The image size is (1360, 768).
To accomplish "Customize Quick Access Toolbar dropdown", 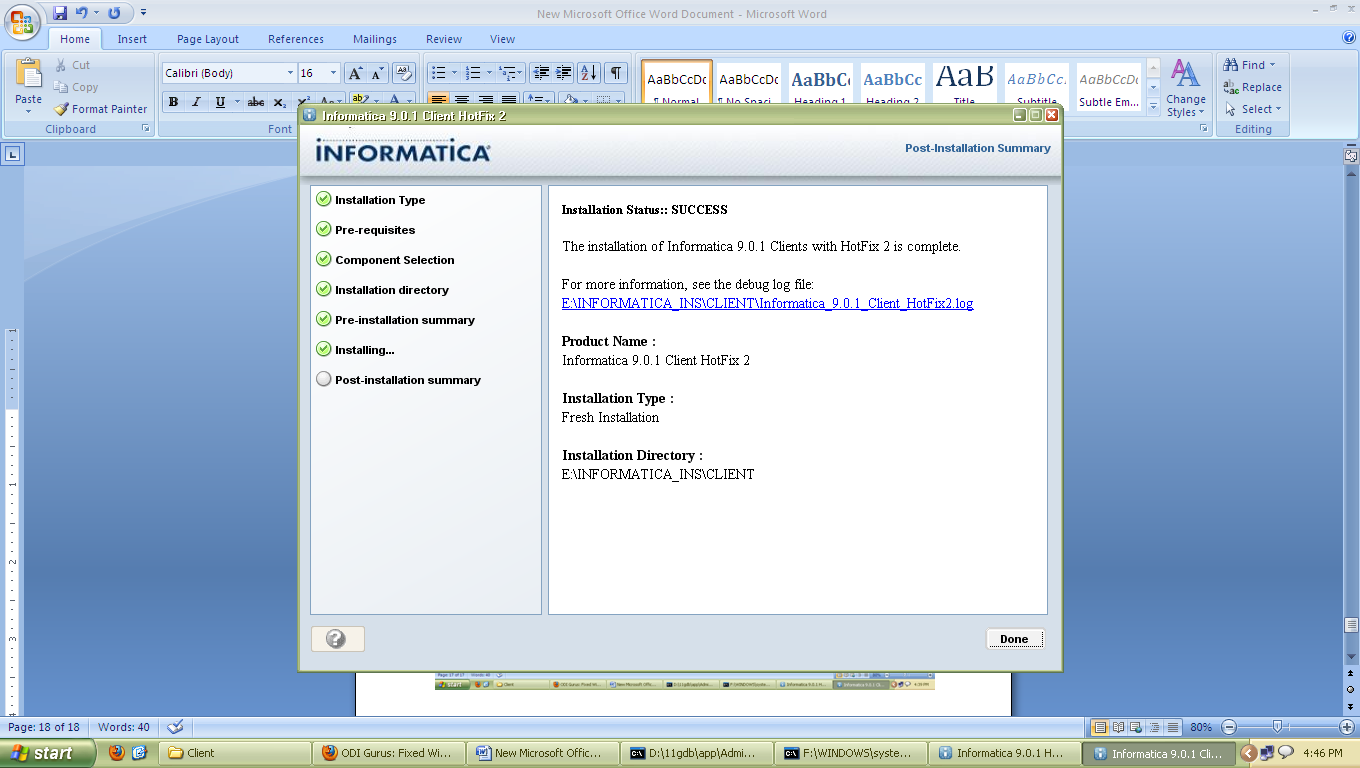I will 143,13.
